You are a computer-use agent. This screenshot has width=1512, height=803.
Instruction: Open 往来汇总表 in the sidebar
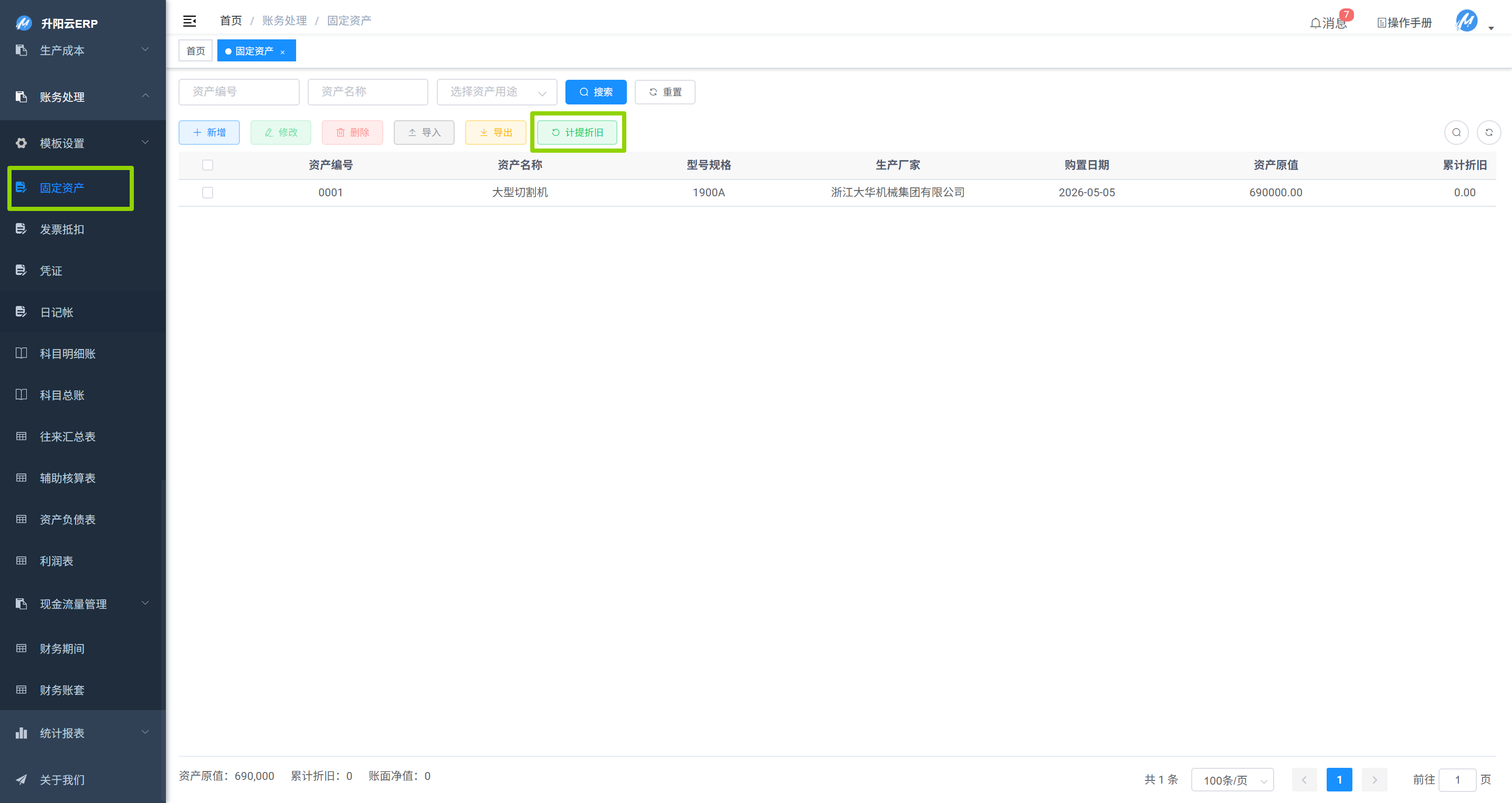(83, 436)
